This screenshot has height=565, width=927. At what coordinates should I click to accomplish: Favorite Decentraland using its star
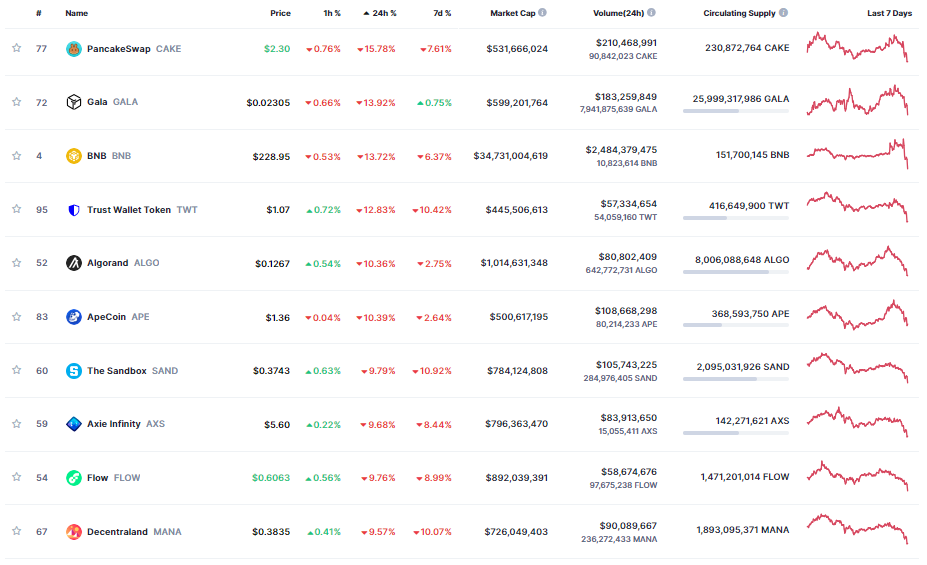click(16, 531)
